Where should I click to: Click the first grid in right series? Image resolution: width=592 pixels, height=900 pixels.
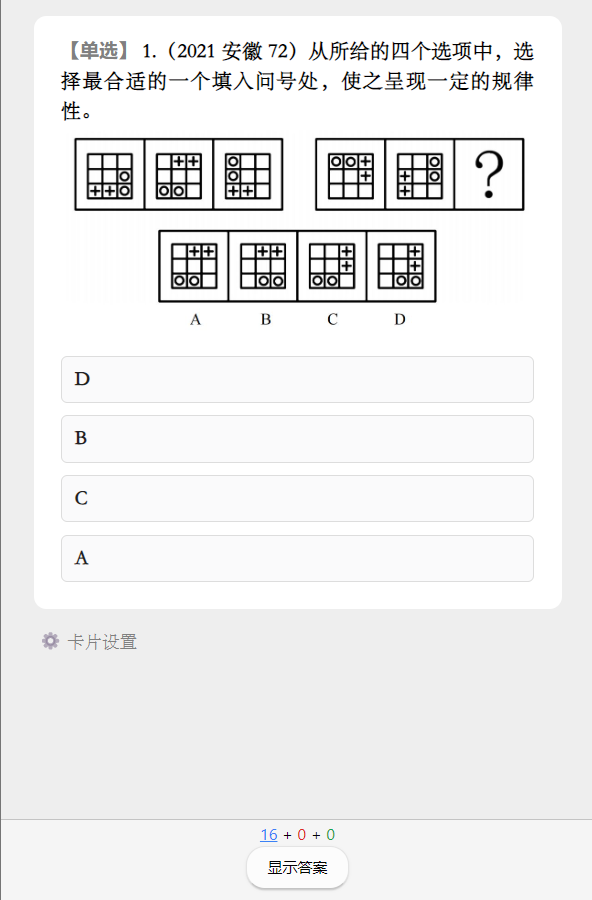[351, 174]
